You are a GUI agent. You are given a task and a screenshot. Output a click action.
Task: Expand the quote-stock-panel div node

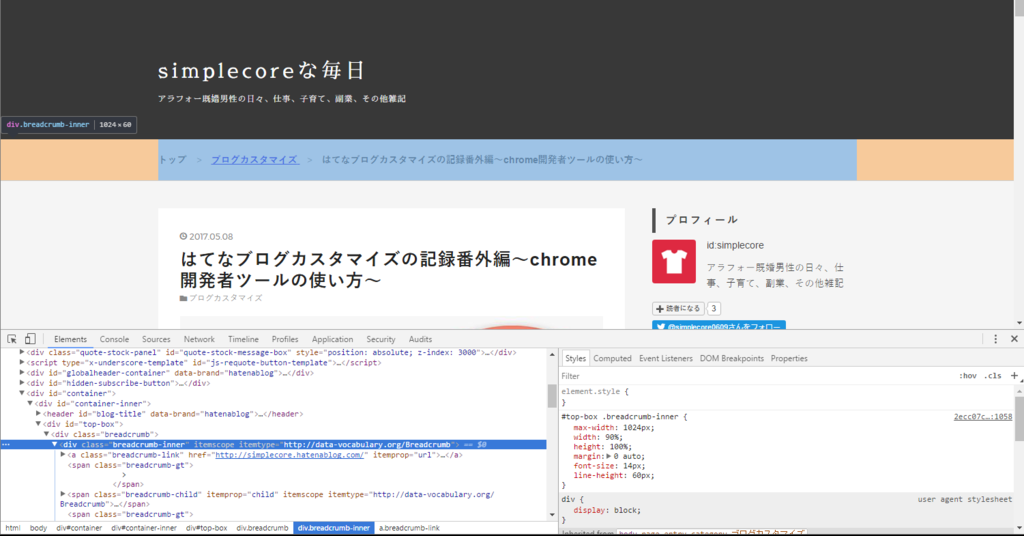click(22, 353)
